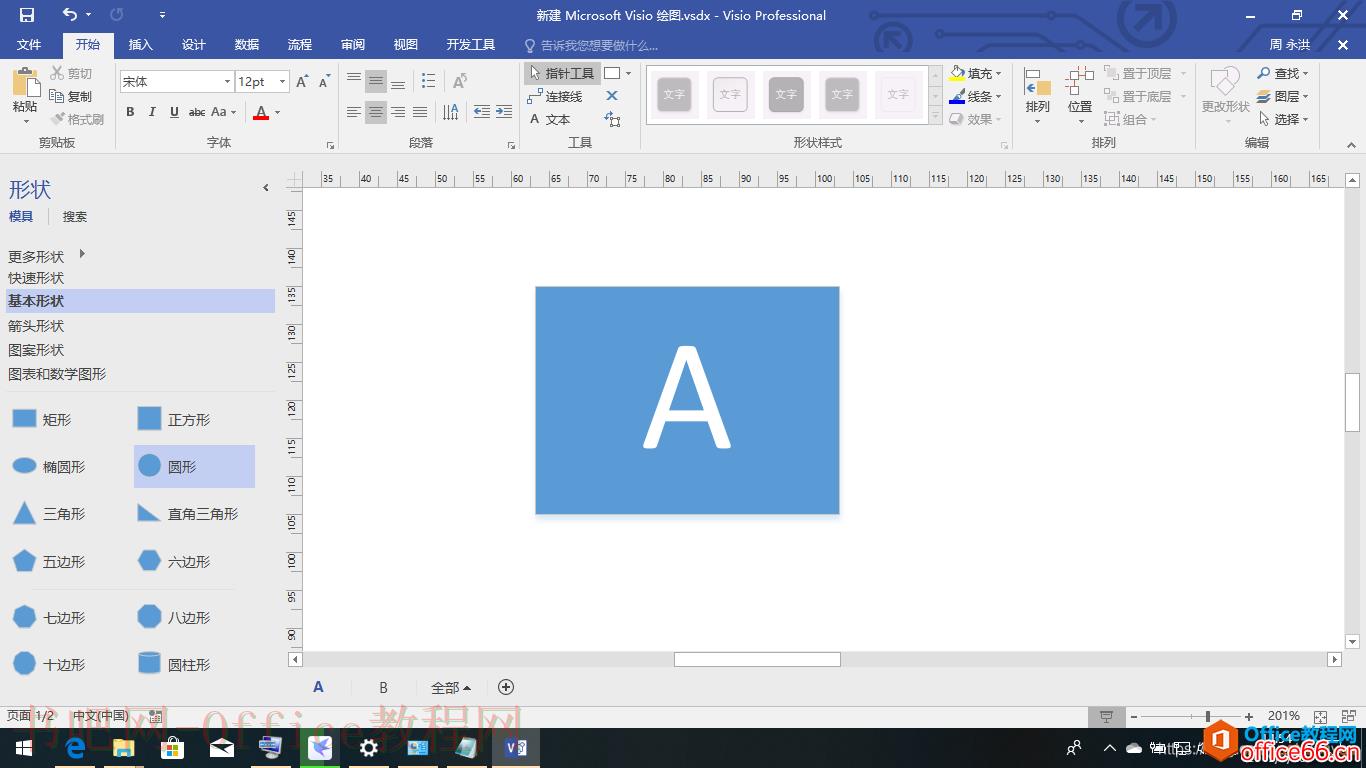Click the Paste clipboard icon
Screen dimensions: 1366x768
click(x=26, y=83)
